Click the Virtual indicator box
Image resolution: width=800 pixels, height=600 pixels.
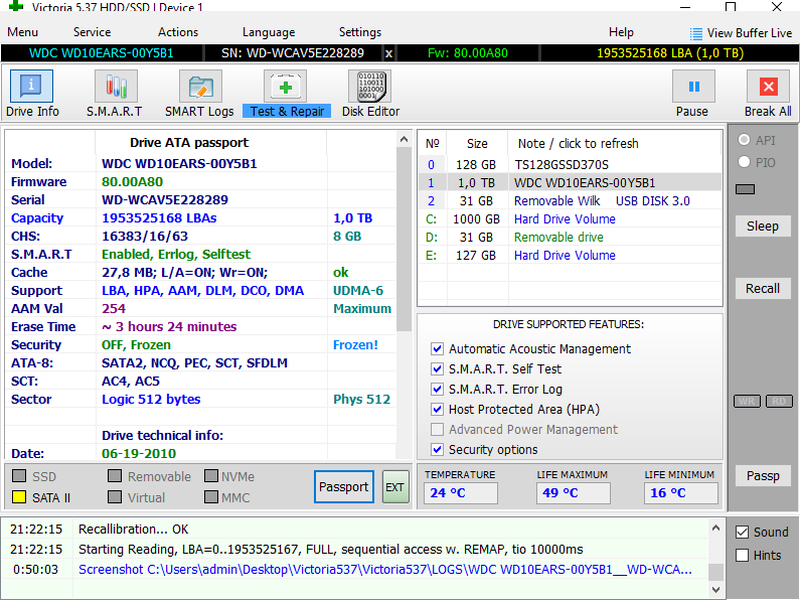coord(115,497)
